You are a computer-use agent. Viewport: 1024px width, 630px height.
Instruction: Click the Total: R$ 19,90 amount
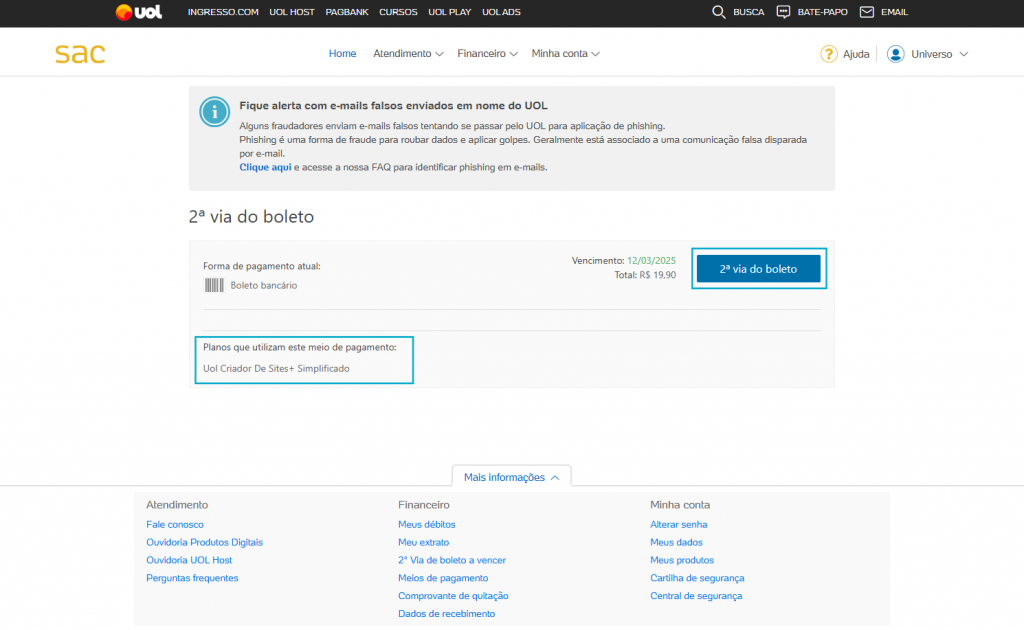(645, 275)
